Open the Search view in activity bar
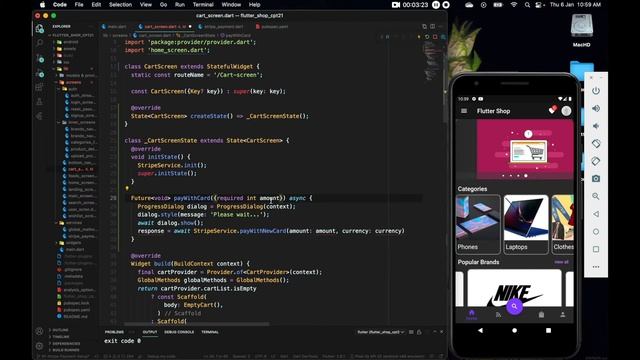Image resolution: width=640 pixels, height=360 pixels. click(40, 42)
